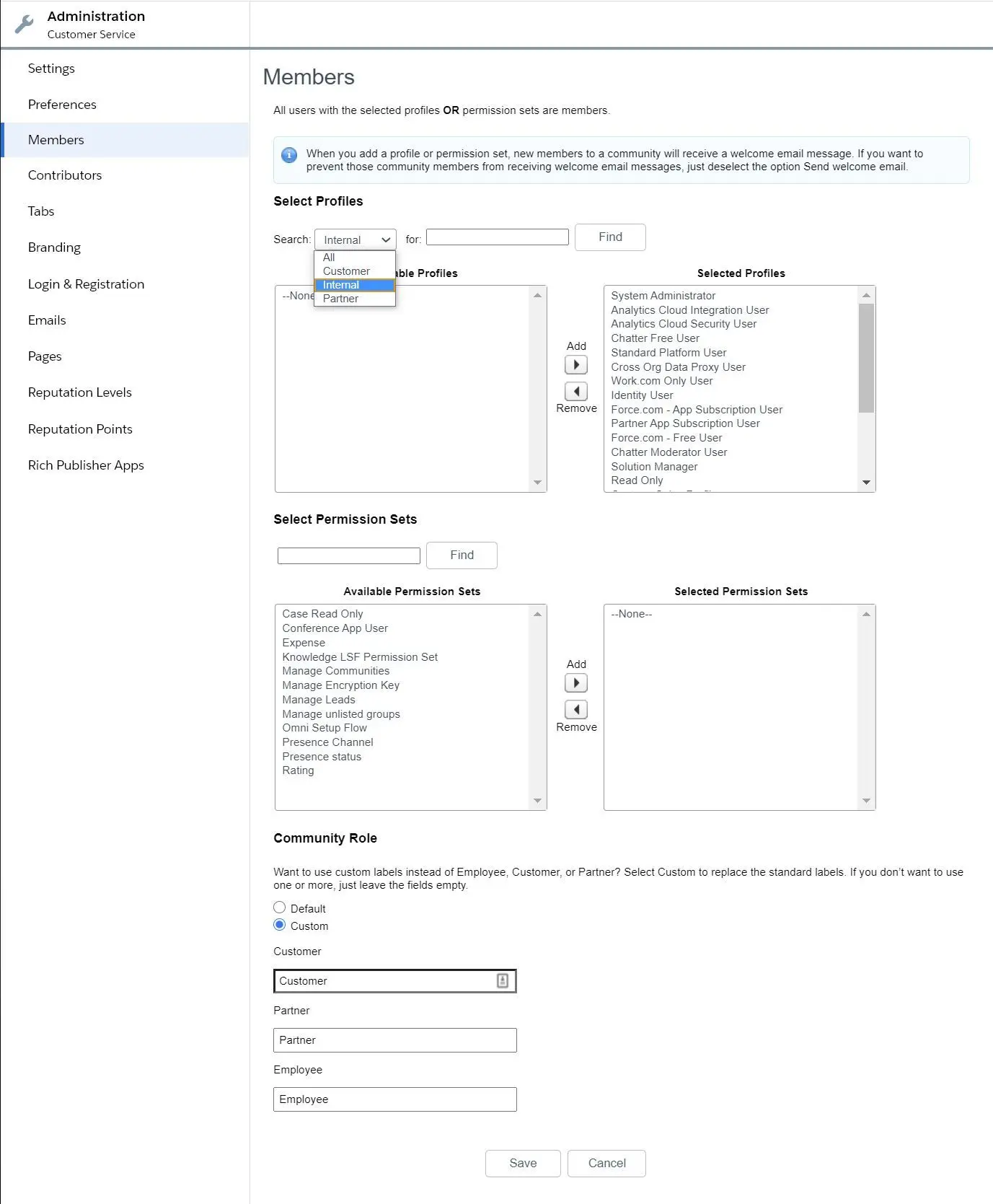
Task: Choose Customer in the search dropdown list
Action: 355,271
